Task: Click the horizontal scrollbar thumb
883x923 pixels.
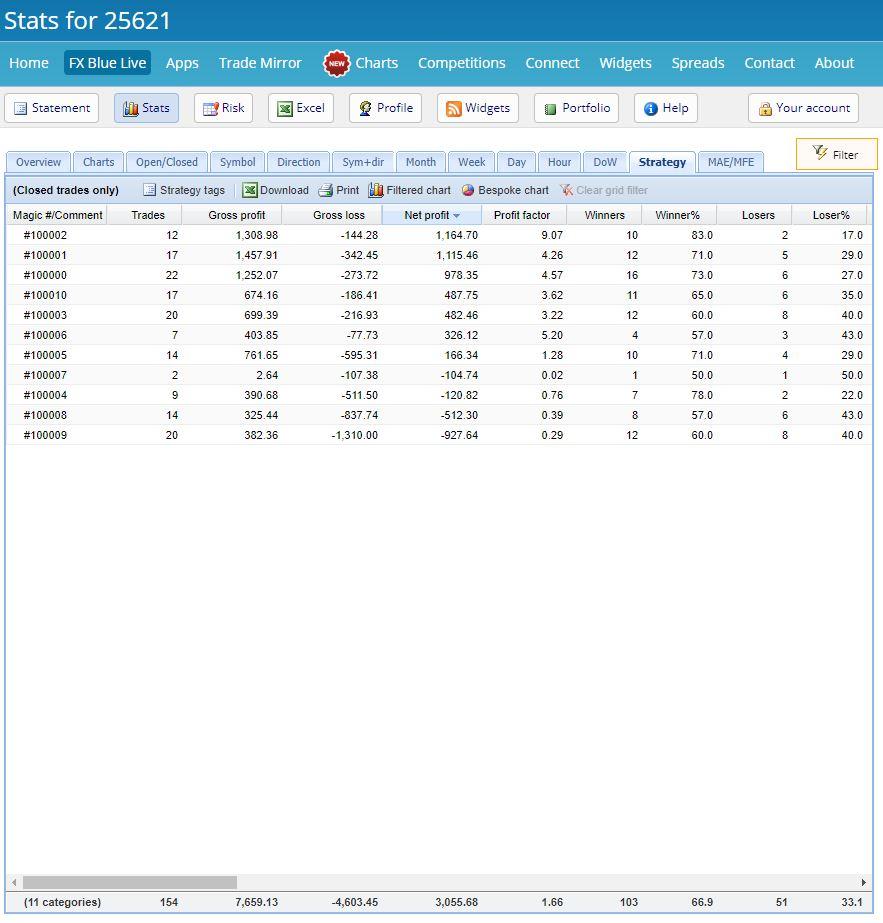Action: pyautogui.click(x=130, y=882)
